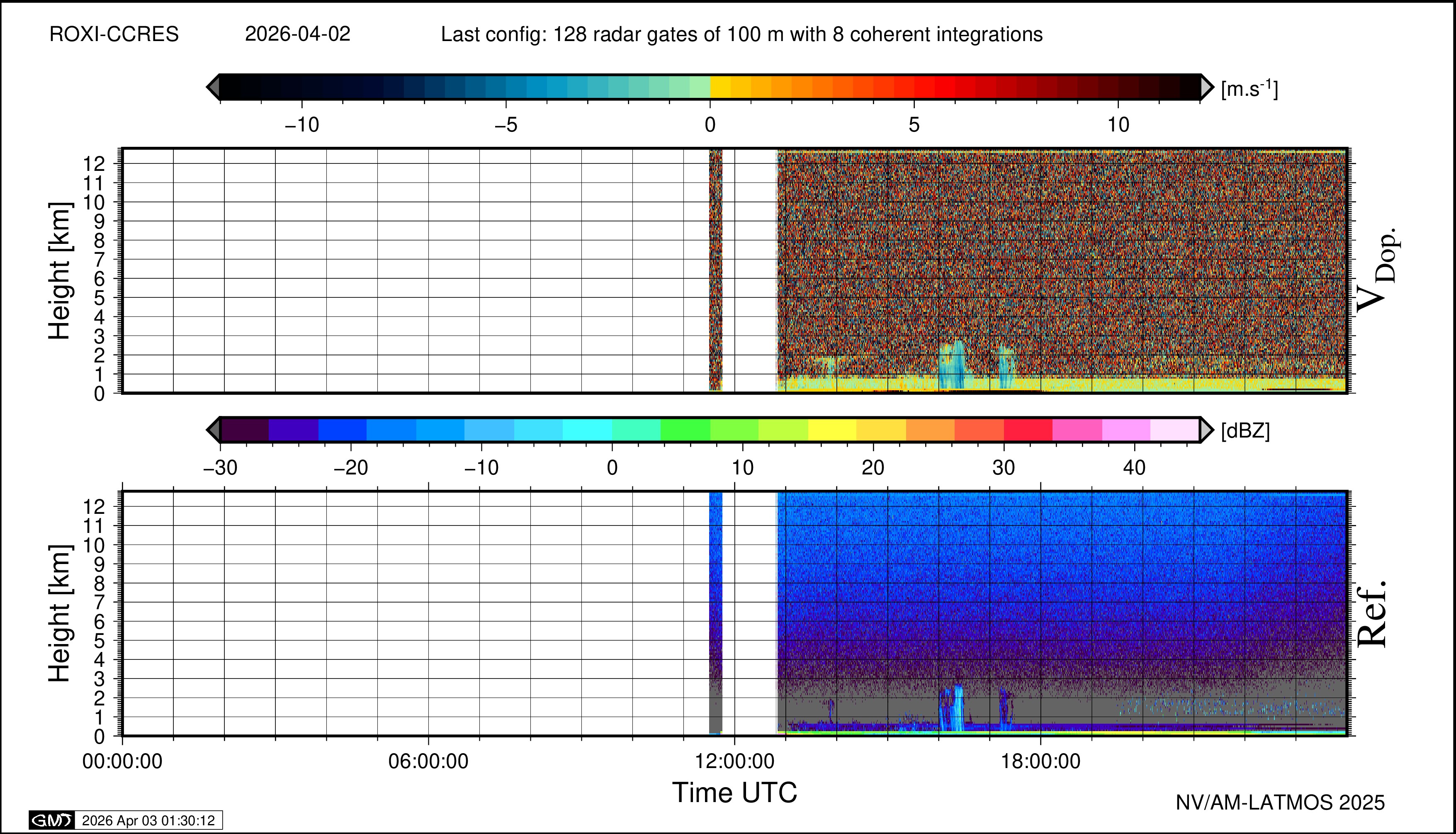
Task: Click the GMT timestamp 2026 Apr 03
Action: click(x=148, y=820)
